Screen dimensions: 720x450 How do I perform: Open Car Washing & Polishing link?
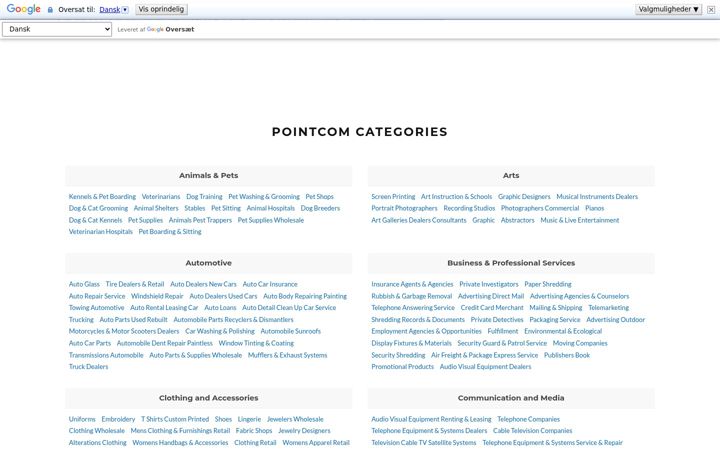point(220,331)
